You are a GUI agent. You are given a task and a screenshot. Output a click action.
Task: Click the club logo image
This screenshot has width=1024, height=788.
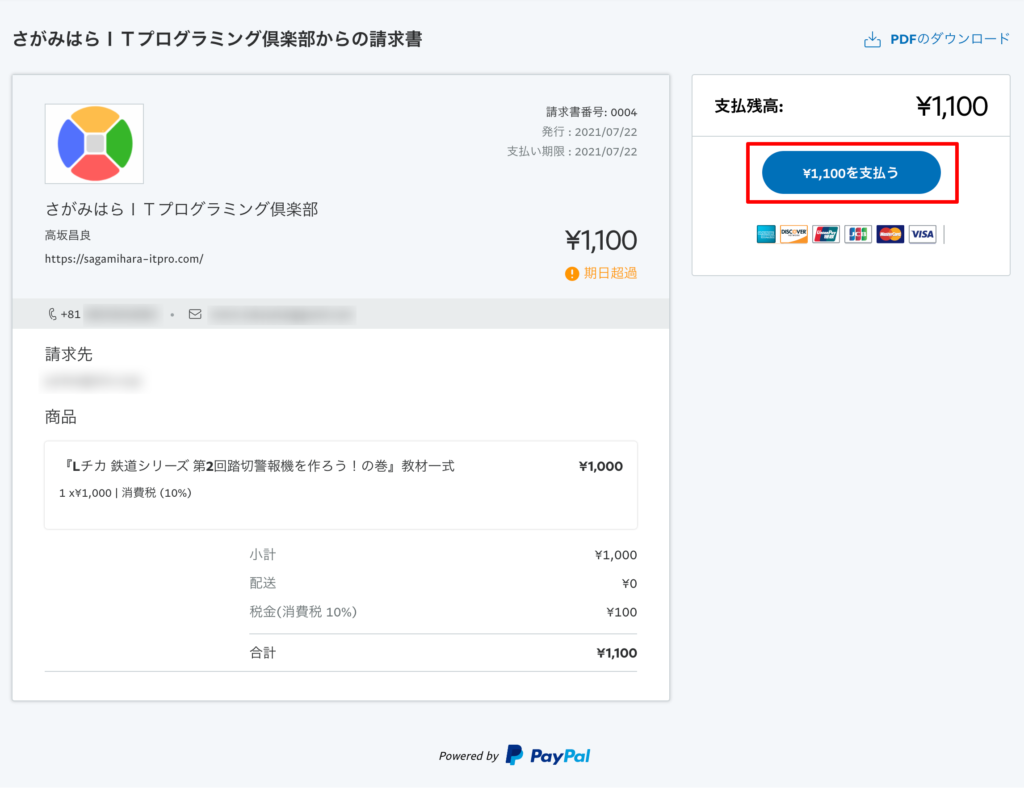point(94,143)
